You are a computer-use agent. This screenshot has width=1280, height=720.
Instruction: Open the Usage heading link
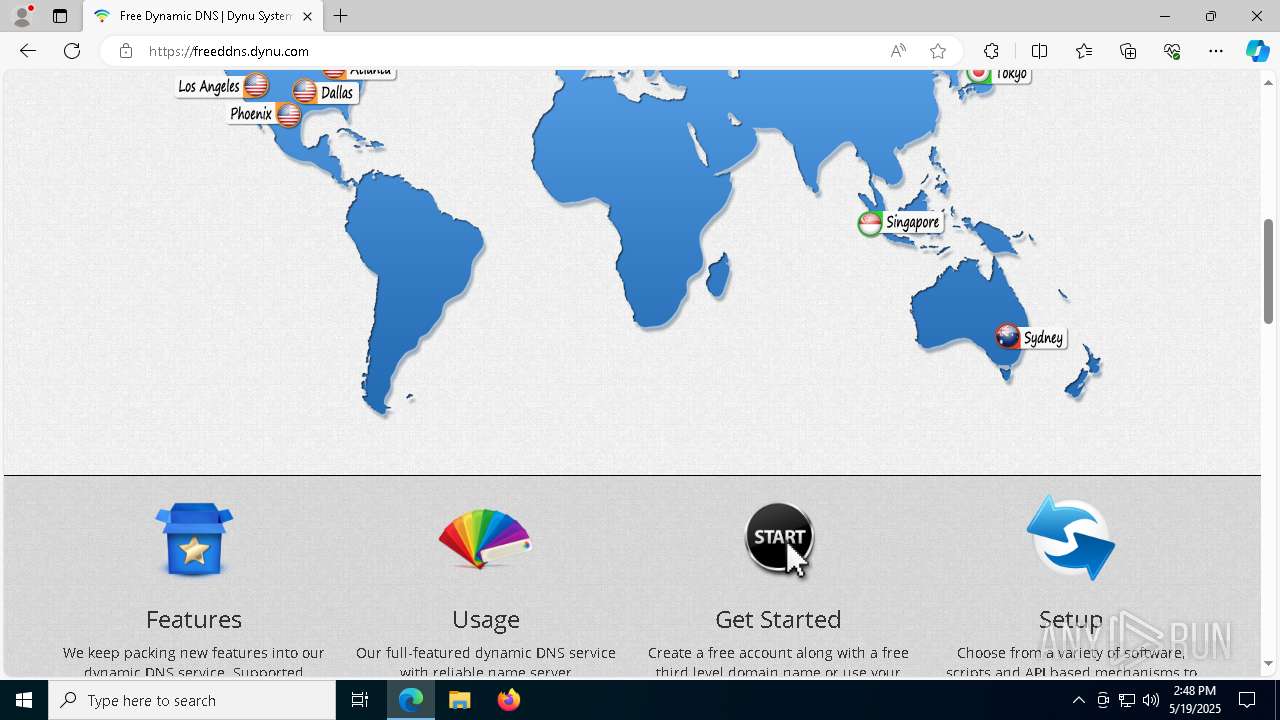click(486, 619)
